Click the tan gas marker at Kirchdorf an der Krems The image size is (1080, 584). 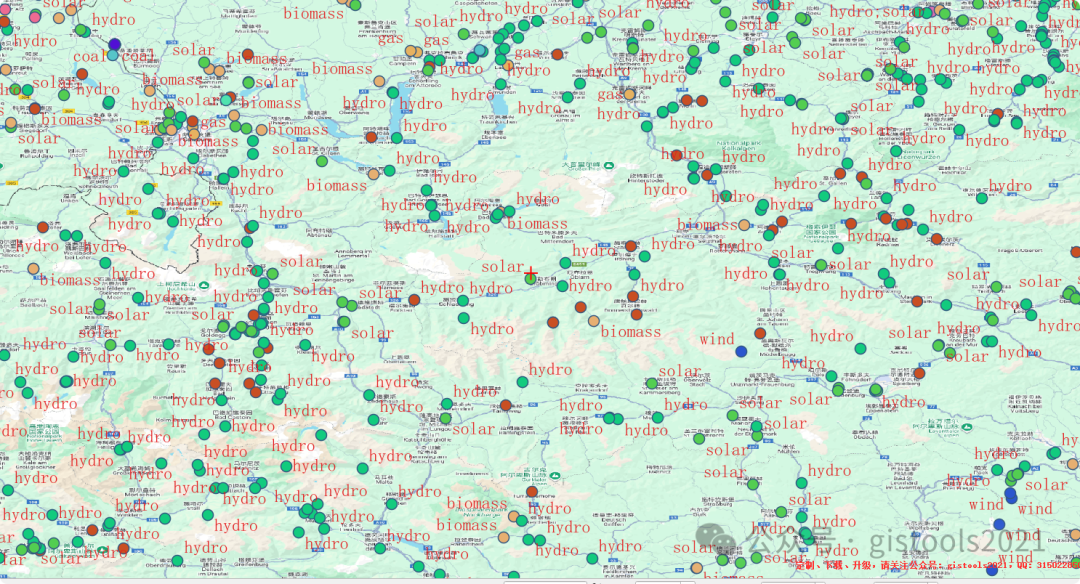630,94
